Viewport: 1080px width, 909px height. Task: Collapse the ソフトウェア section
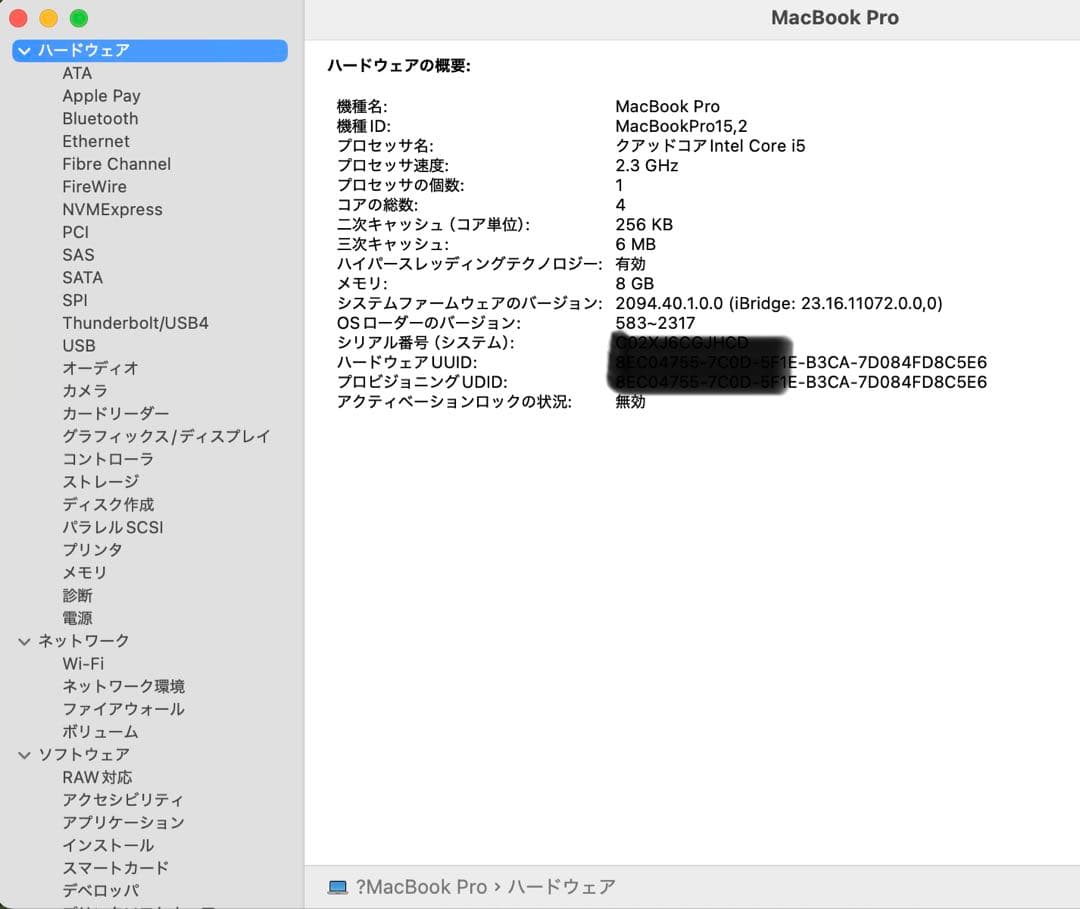[24, 754]
